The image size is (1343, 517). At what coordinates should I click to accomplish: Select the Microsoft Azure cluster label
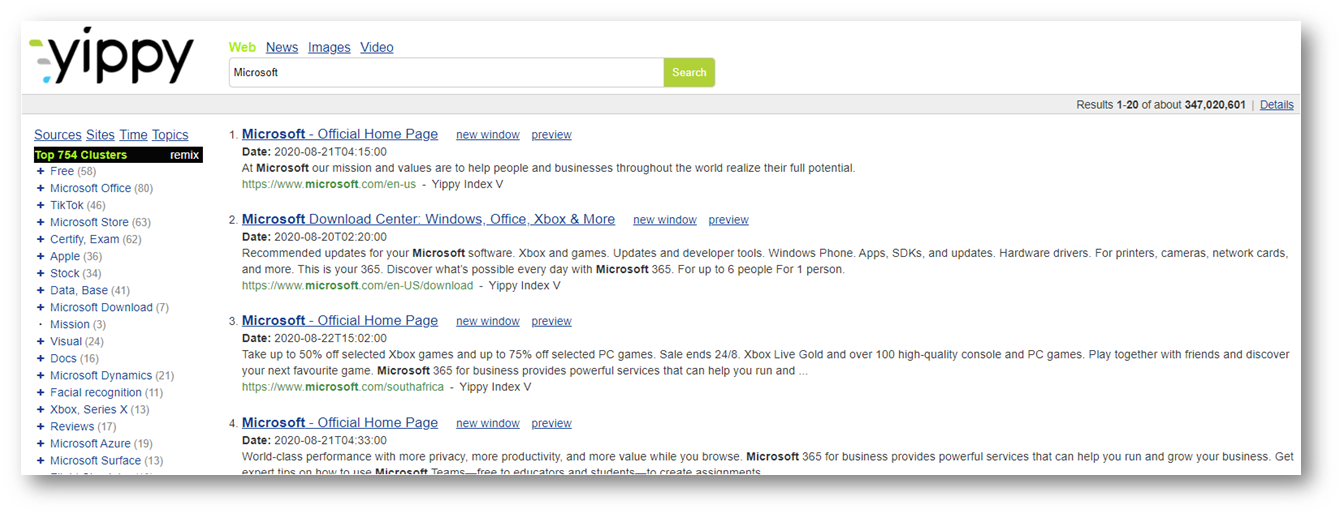tap(90, 443)
